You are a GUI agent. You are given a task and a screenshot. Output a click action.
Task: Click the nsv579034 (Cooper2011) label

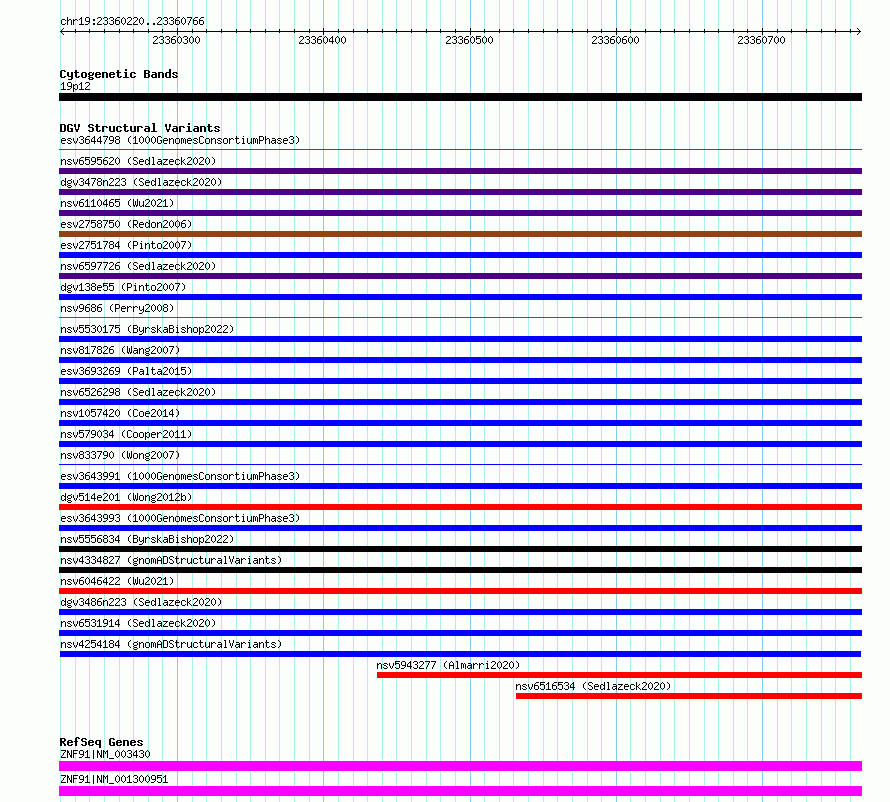pos(126,434)
